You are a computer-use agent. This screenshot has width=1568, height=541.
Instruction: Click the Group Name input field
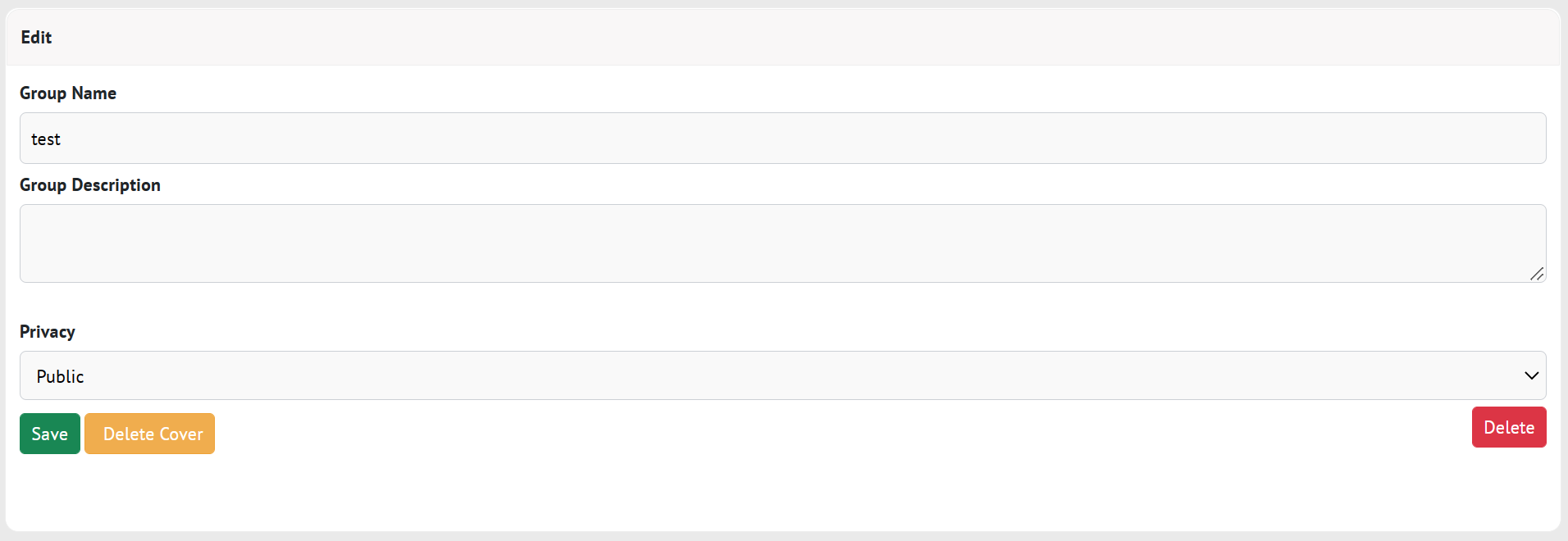point(782,139)
